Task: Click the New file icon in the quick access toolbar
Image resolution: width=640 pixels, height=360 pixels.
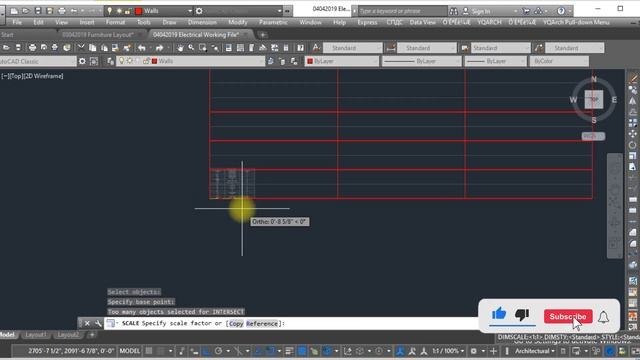Action: (x=14, y=11)
